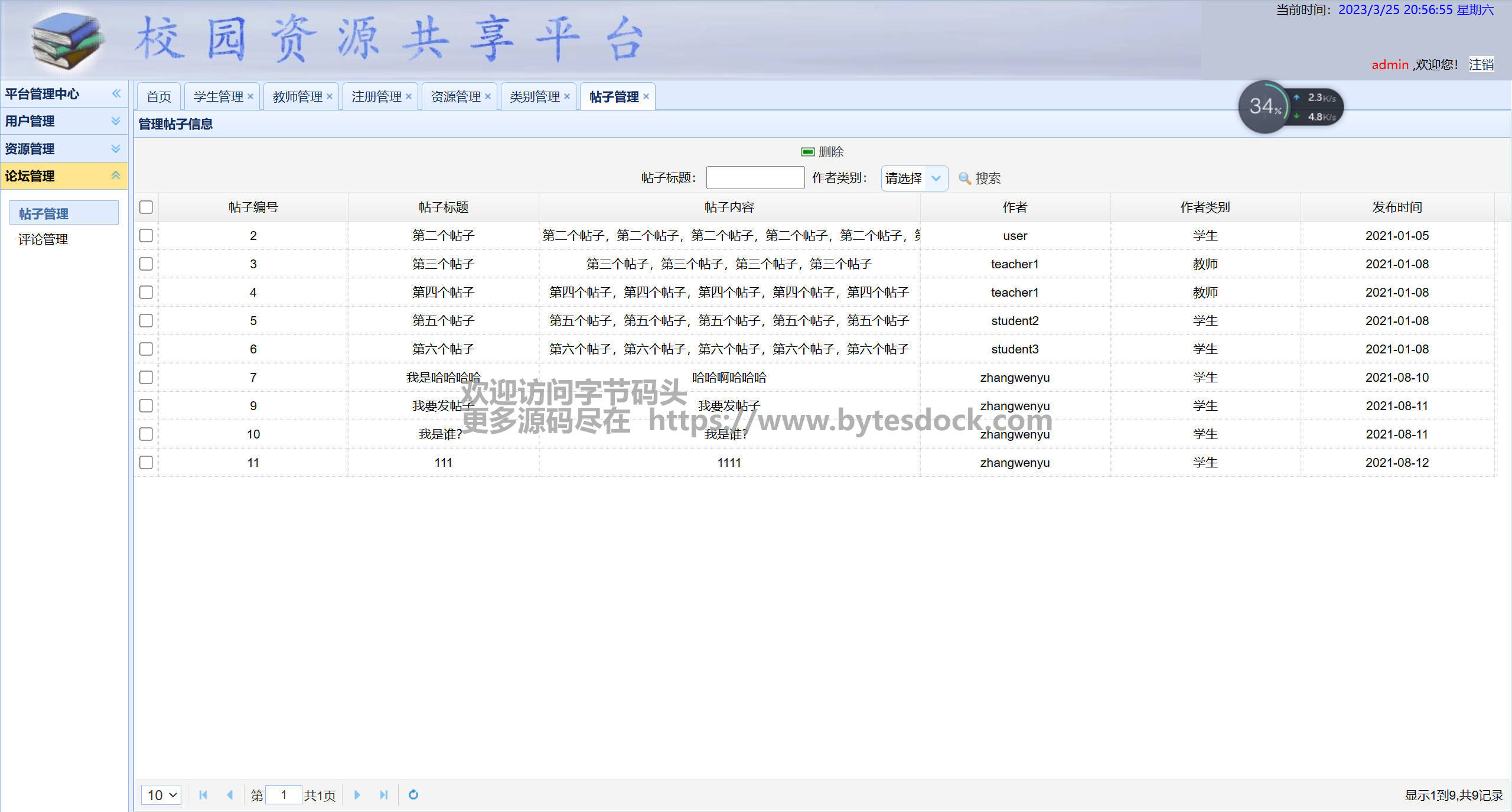The width and height of the screenshot is (1512, 812).
Task: Close the 学生管理 tab
Action: pyautogui.click(x=250, y=96)
